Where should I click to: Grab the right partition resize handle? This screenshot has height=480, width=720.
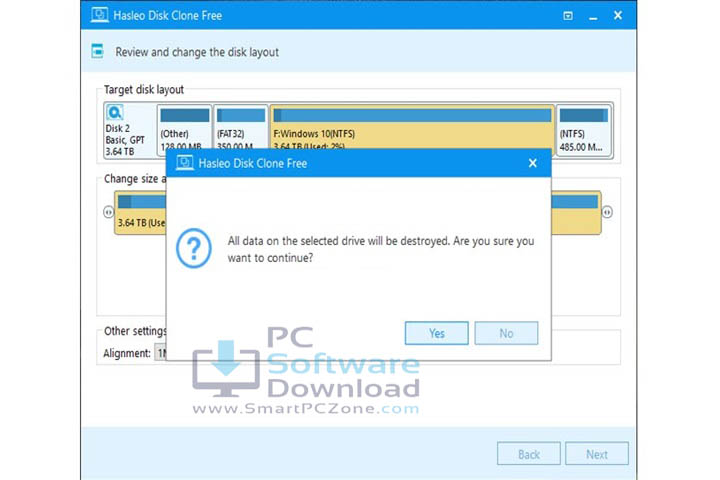coord(607,212)
